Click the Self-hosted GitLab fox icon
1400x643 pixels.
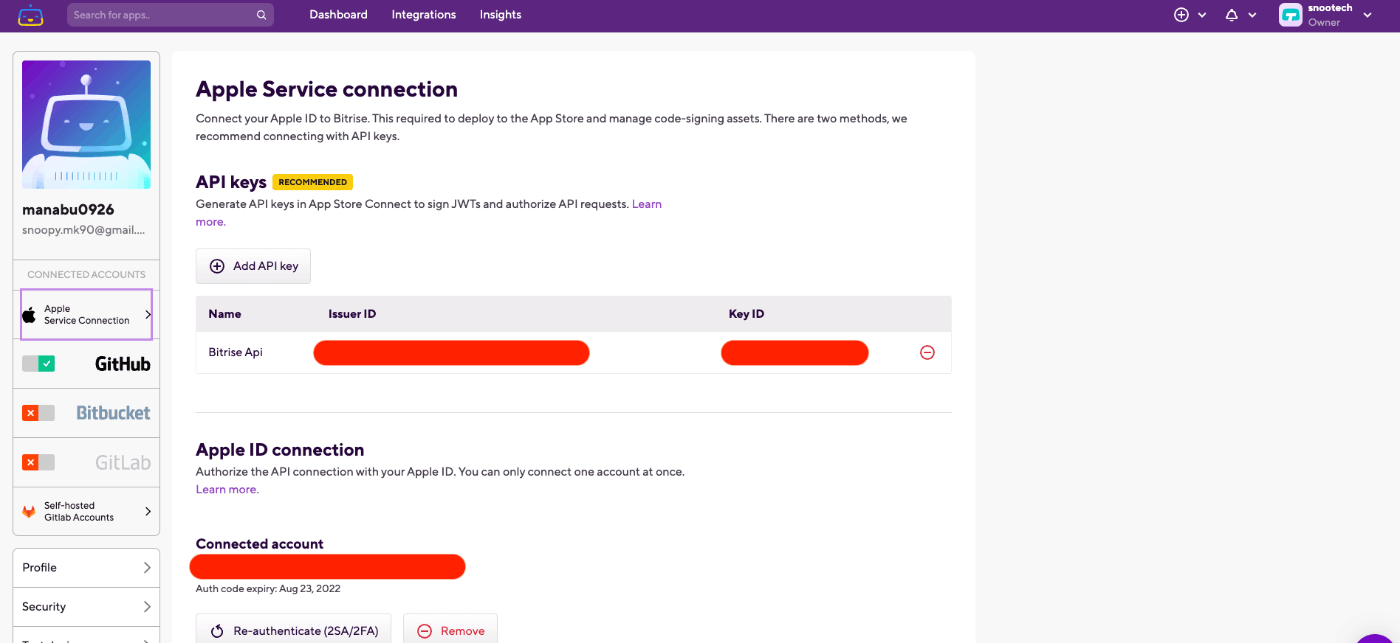coord(29,511)
